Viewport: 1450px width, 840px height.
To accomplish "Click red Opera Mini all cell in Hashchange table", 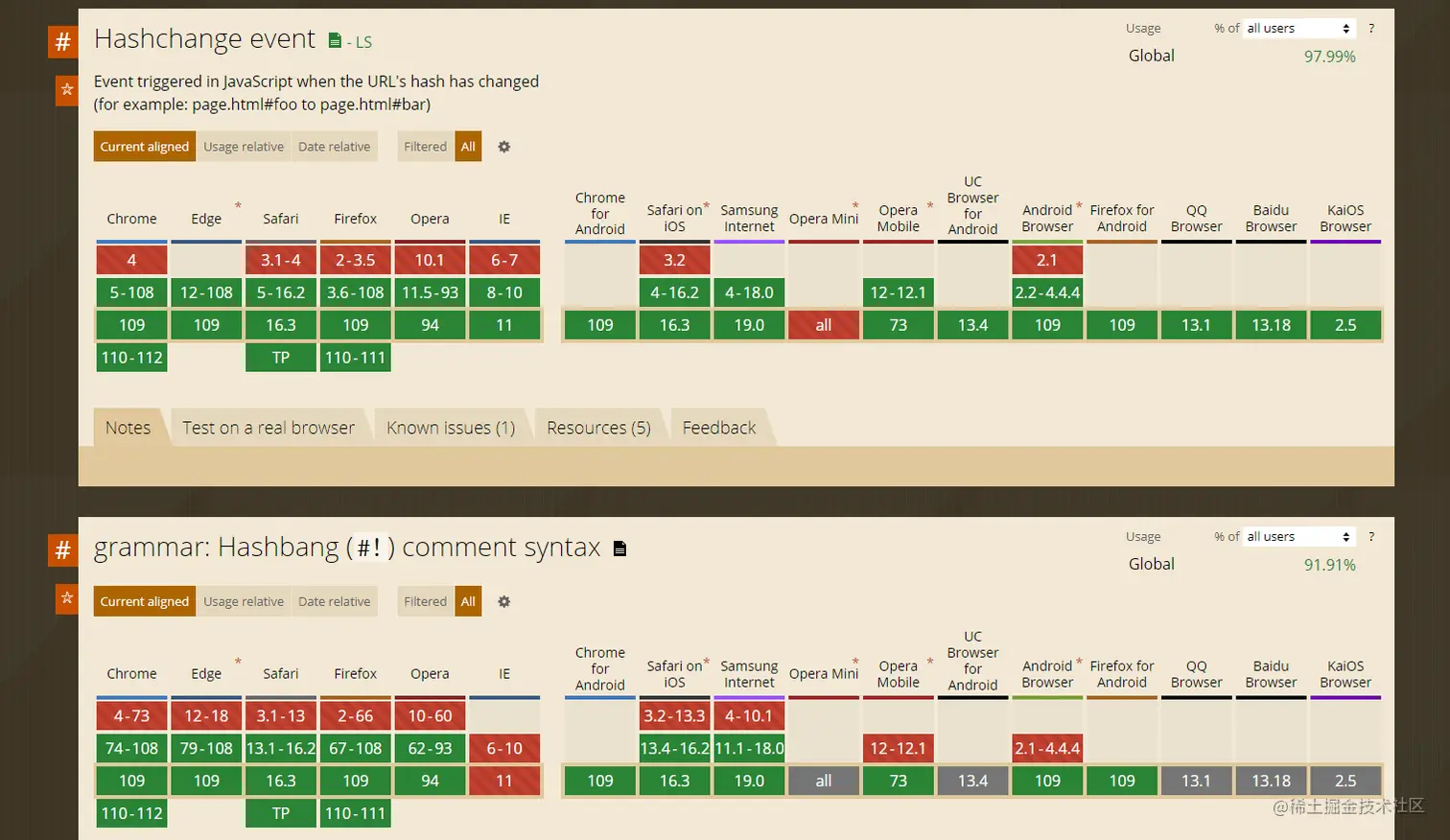I will coord(824,325).
